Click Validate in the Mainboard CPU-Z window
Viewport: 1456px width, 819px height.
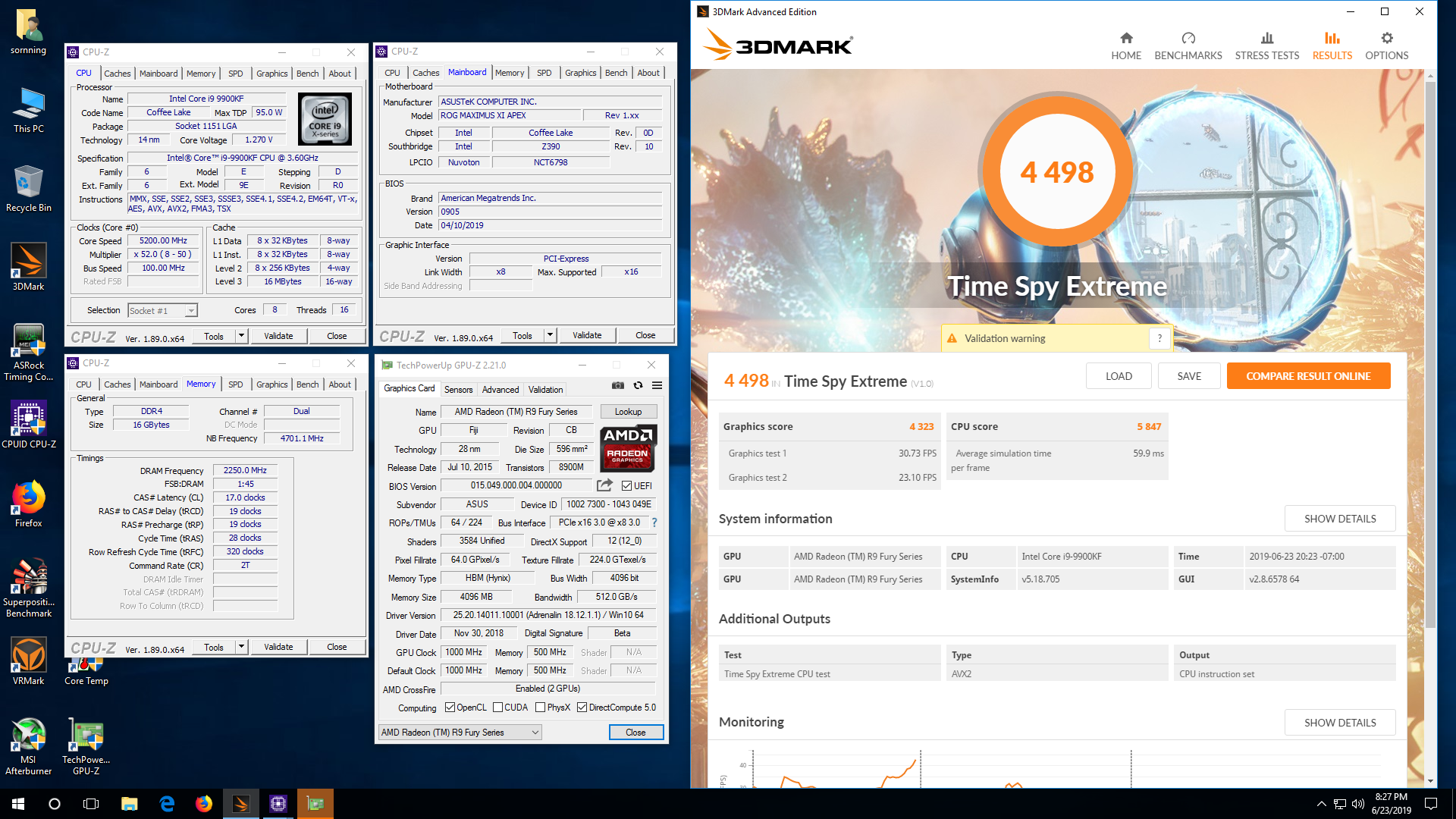click(x=587, y=335)
